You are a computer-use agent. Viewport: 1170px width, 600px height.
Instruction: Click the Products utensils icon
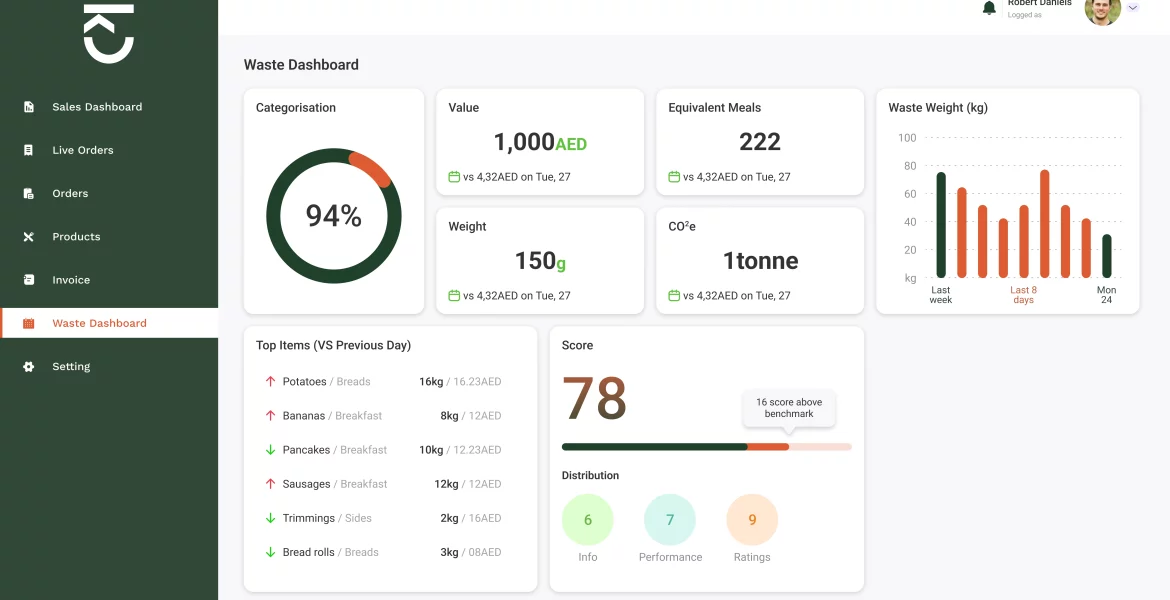[28, 237]
